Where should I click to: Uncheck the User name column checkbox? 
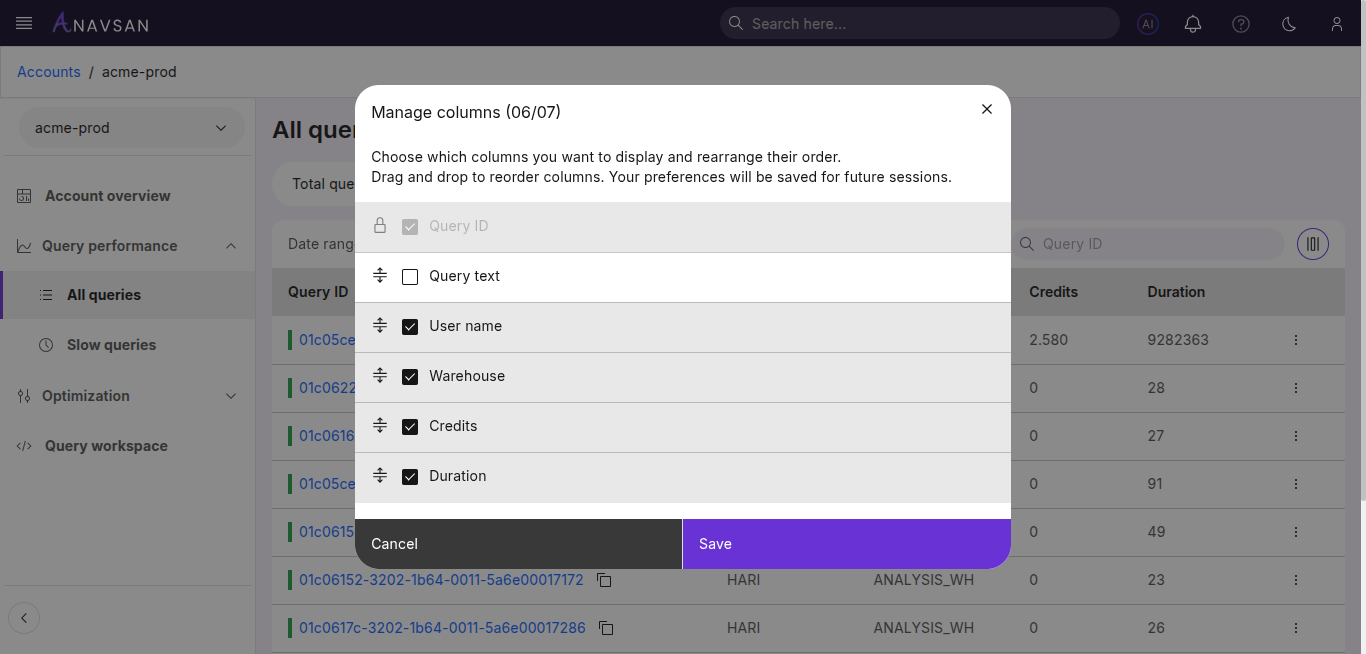pos(410,327)
